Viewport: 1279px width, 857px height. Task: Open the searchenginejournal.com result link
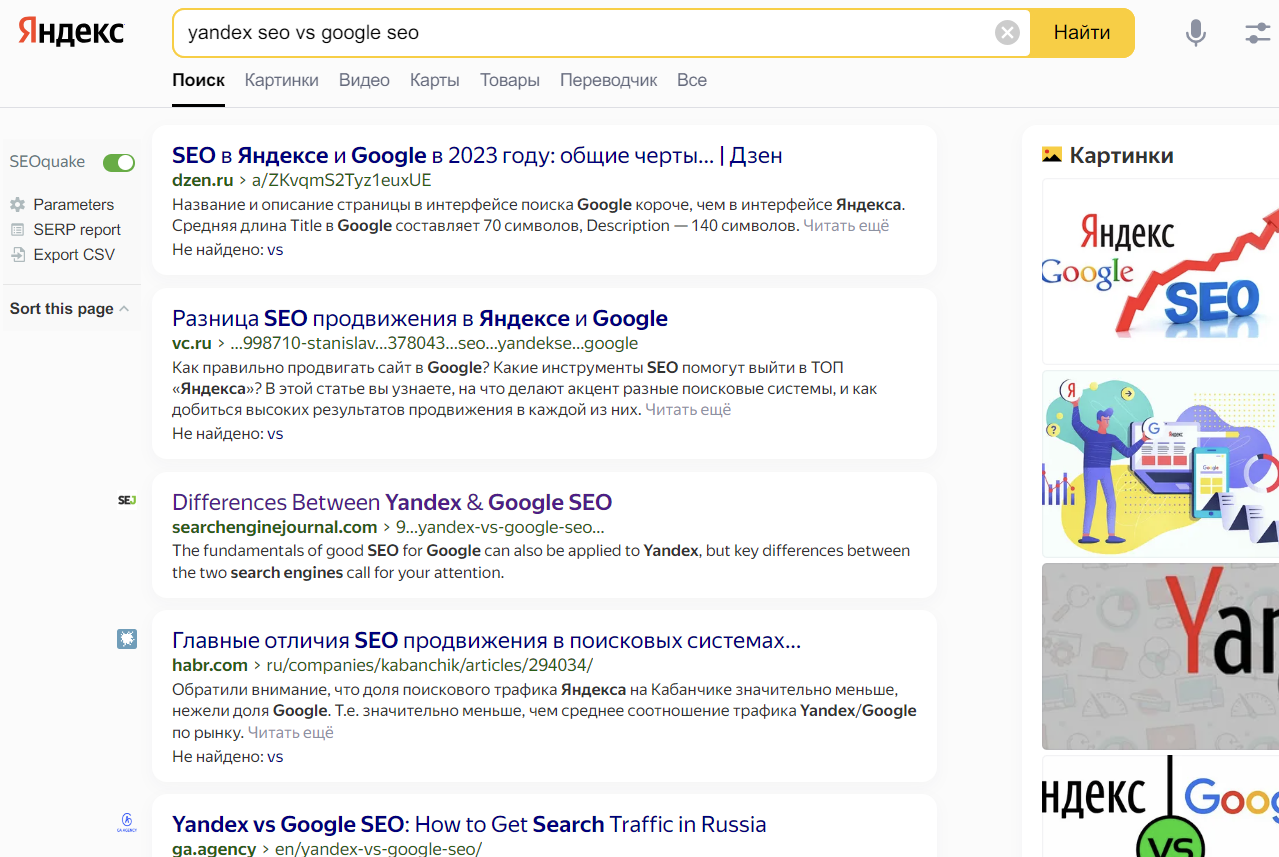click(391, 502)
